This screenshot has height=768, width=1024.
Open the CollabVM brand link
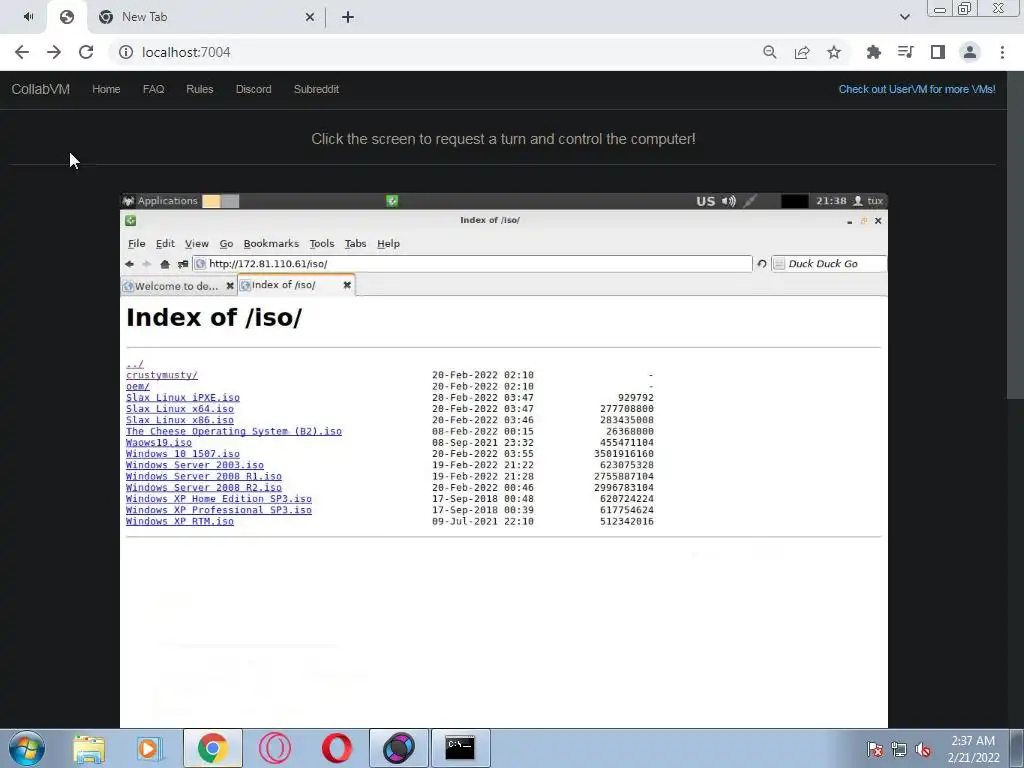(40, 89)
